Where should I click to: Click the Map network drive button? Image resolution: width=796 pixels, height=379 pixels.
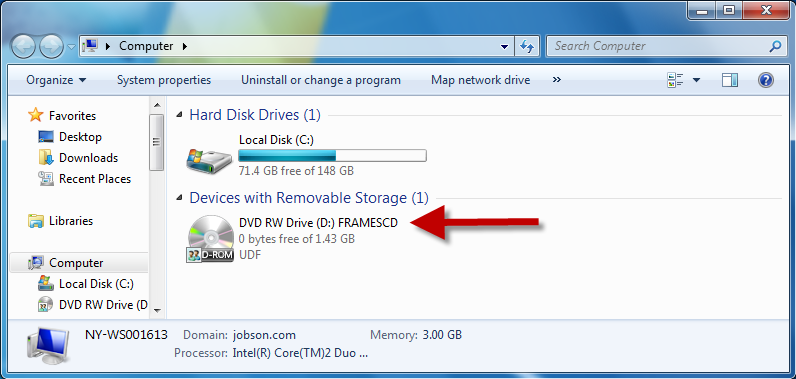(x=481, y=80)
